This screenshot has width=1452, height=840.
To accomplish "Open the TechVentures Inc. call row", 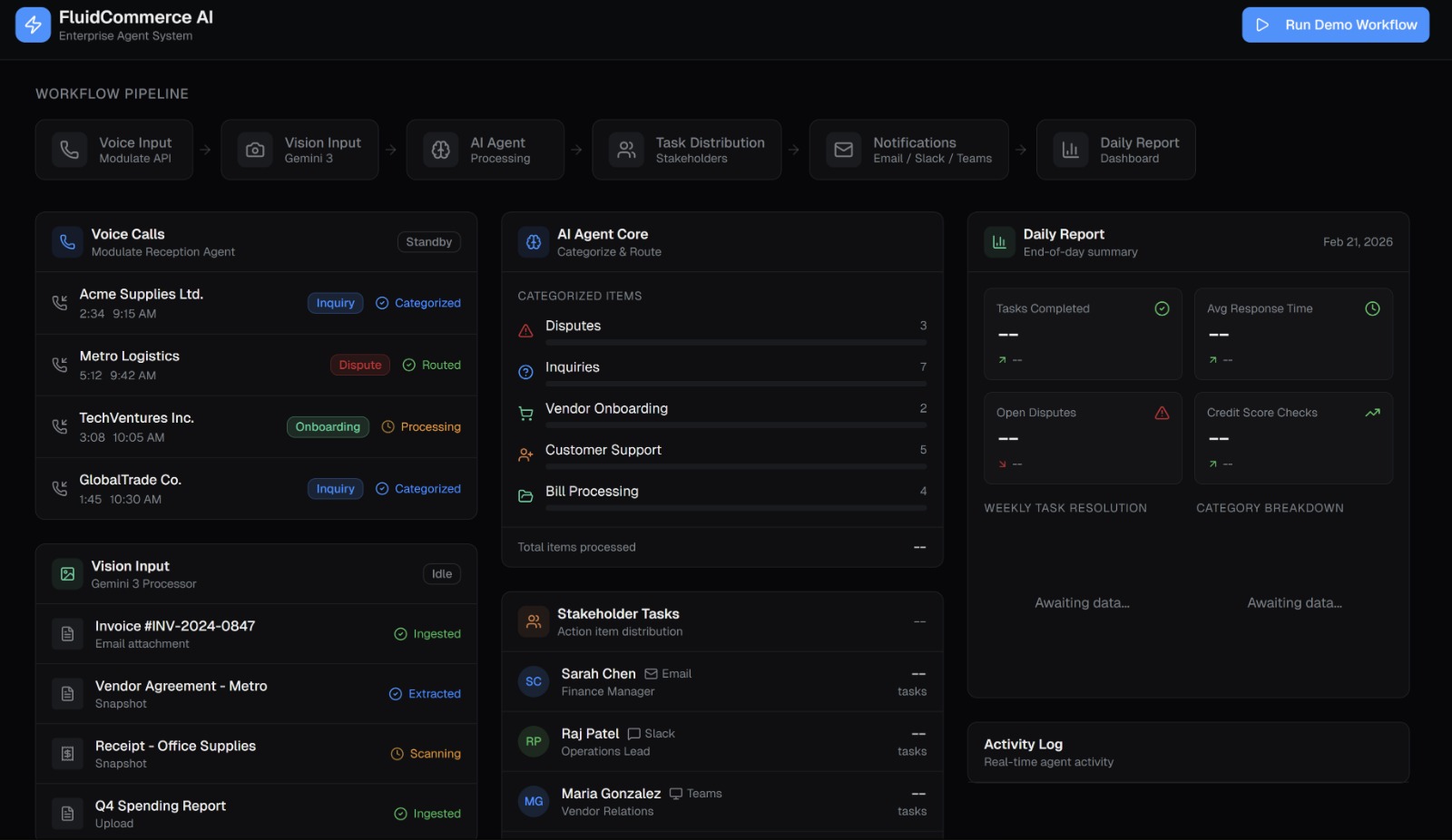I will pos(256,426).
